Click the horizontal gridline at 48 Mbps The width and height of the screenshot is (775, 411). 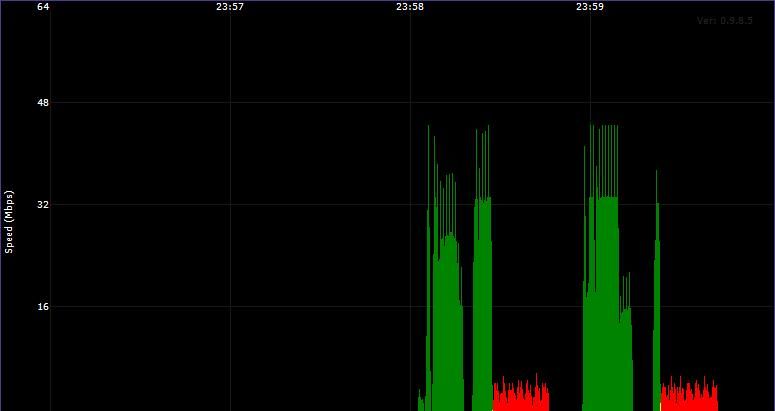click(410, 103)
